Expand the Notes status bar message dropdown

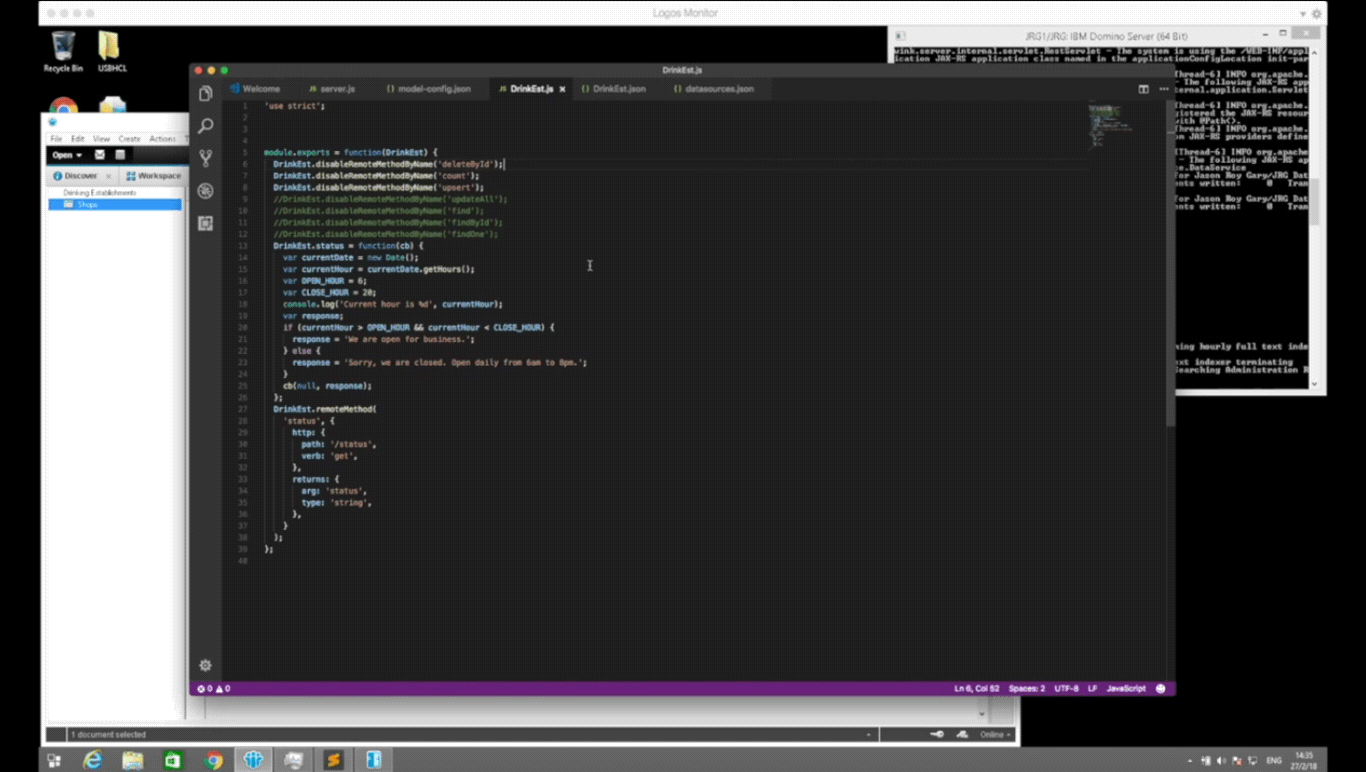click(x=868, y=734)
